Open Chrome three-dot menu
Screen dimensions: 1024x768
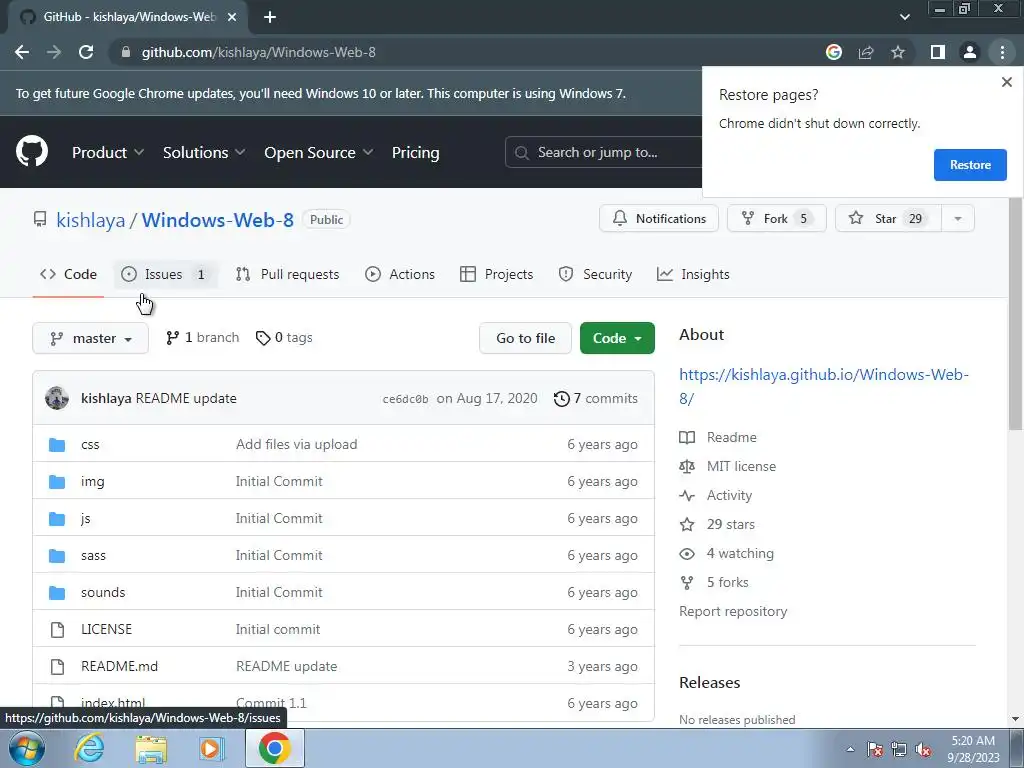click(1002, 52)
